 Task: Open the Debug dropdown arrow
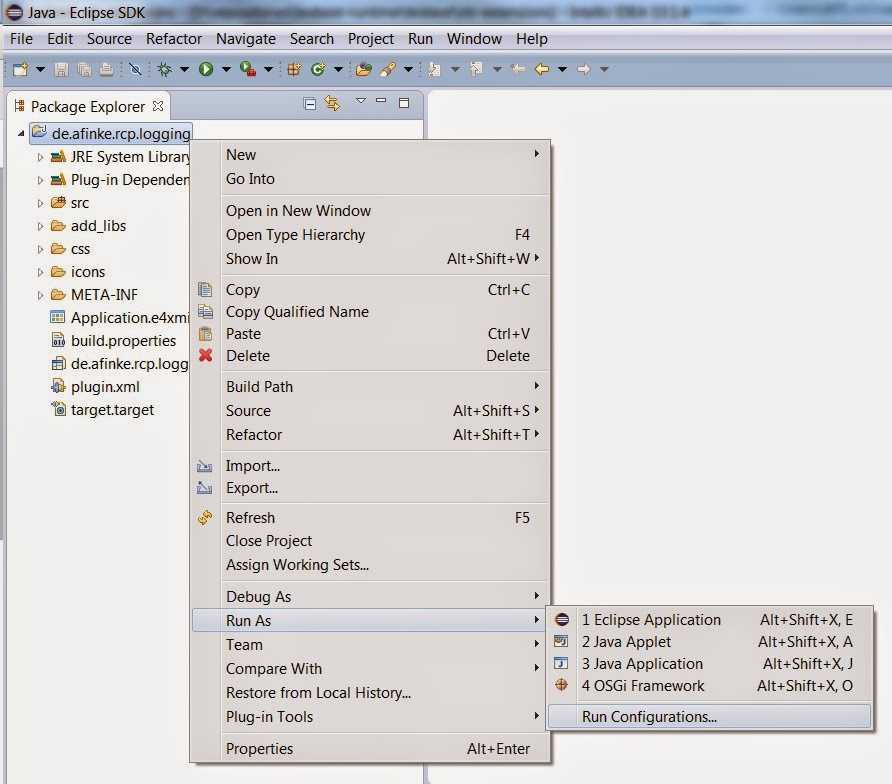(x=184, y=69)
